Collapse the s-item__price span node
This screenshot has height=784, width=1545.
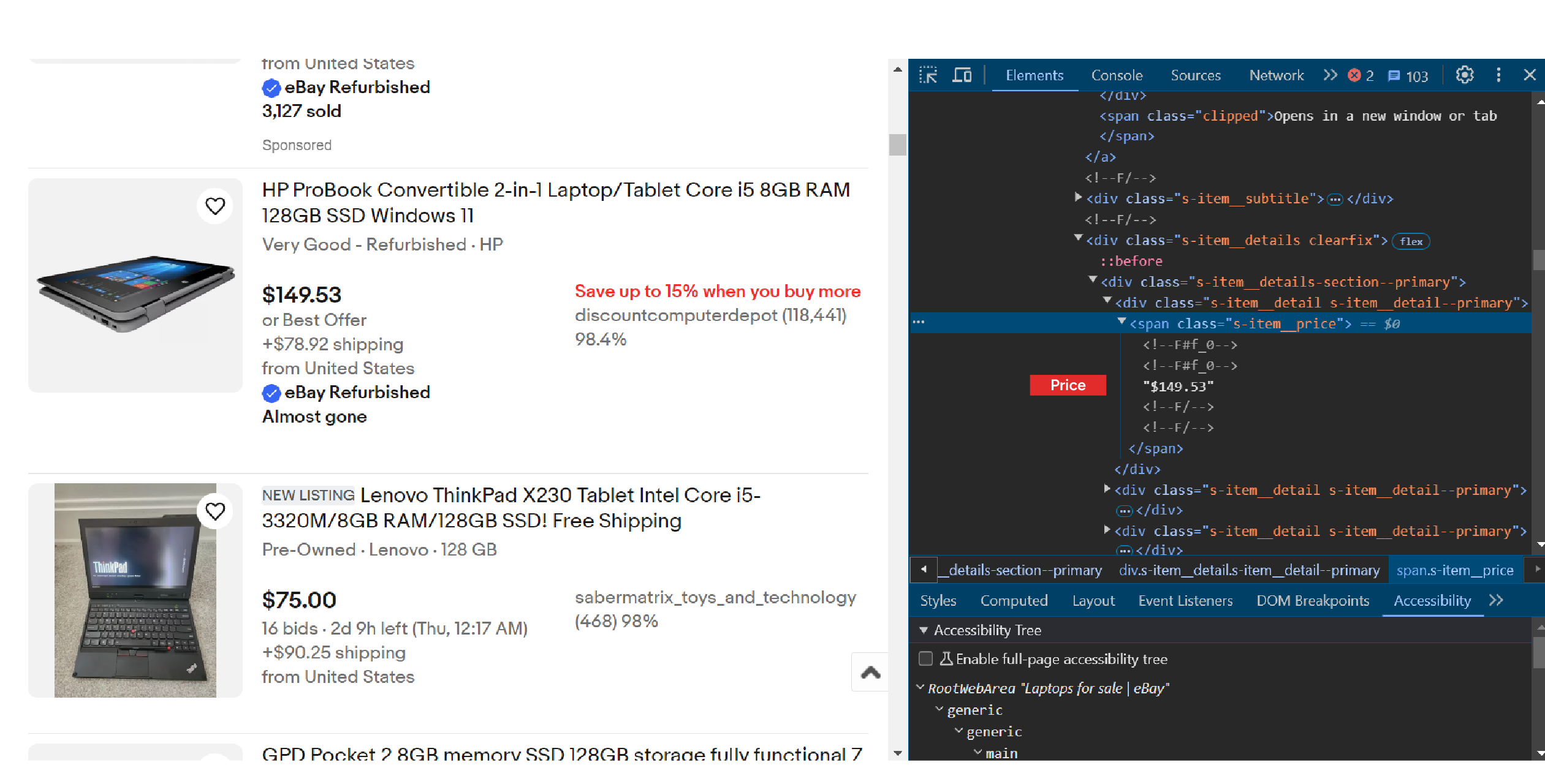[x=1122, y=322]
